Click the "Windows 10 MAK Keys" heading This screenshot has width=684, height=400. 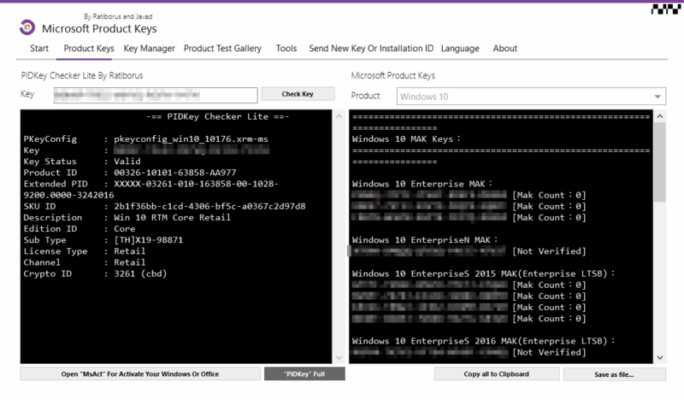point(406,139)
